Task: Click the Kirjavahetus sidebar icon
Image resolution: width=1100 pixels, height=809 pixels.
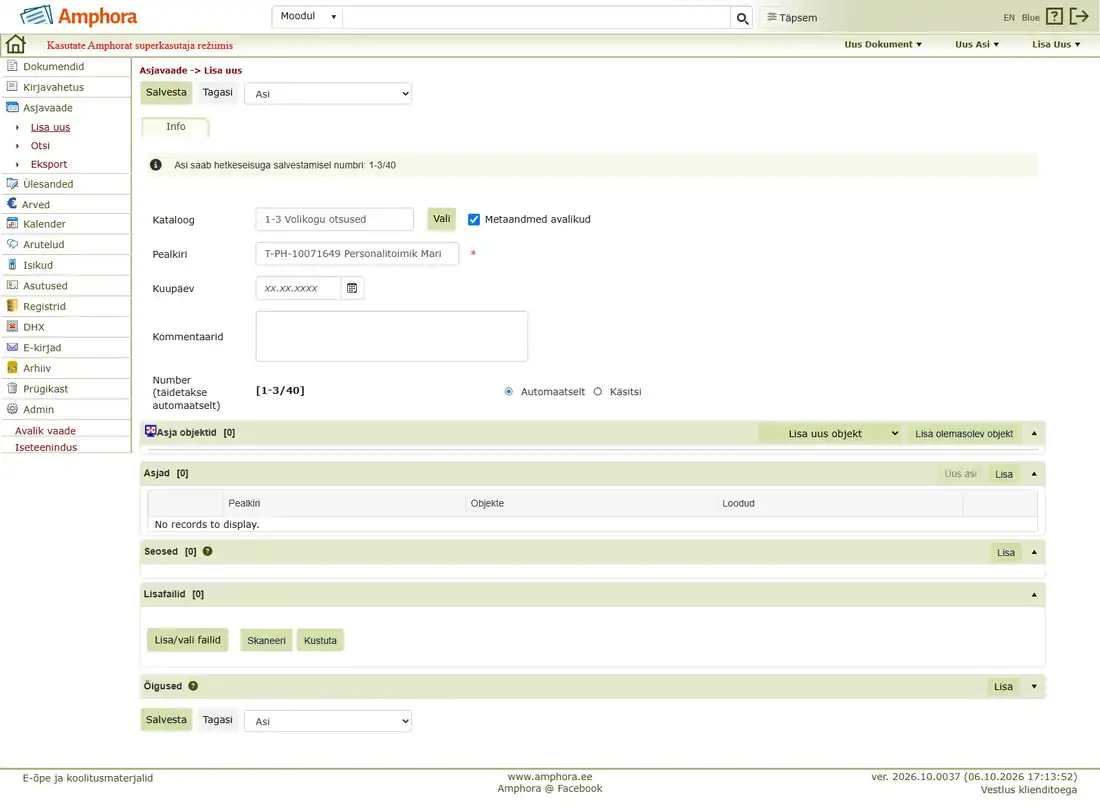Action: pyautogui.click(x=12, y=86)
